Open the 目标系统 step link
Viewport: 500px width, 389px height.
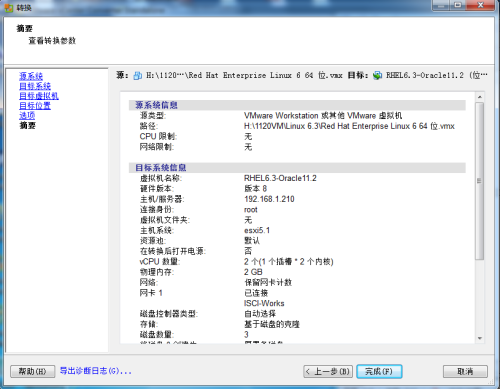coord(35,86)
